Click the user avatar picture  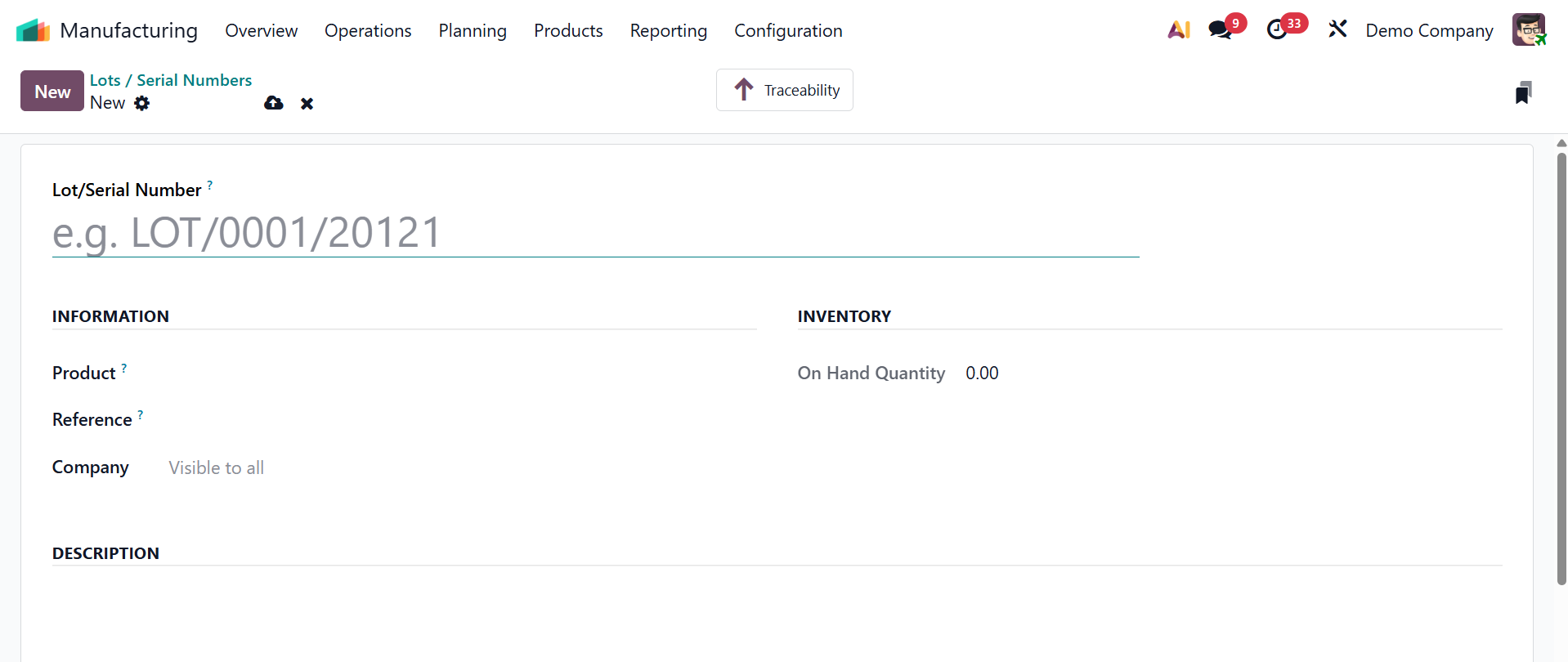[1528, 30]
